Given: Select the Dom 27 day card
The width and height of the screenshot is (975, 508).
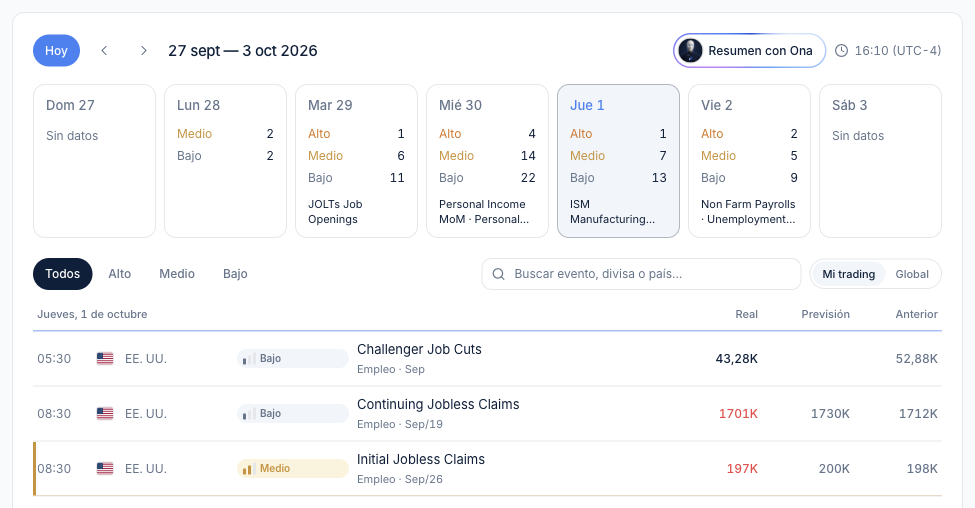Looking at the screenshot, I should point(95,161).
